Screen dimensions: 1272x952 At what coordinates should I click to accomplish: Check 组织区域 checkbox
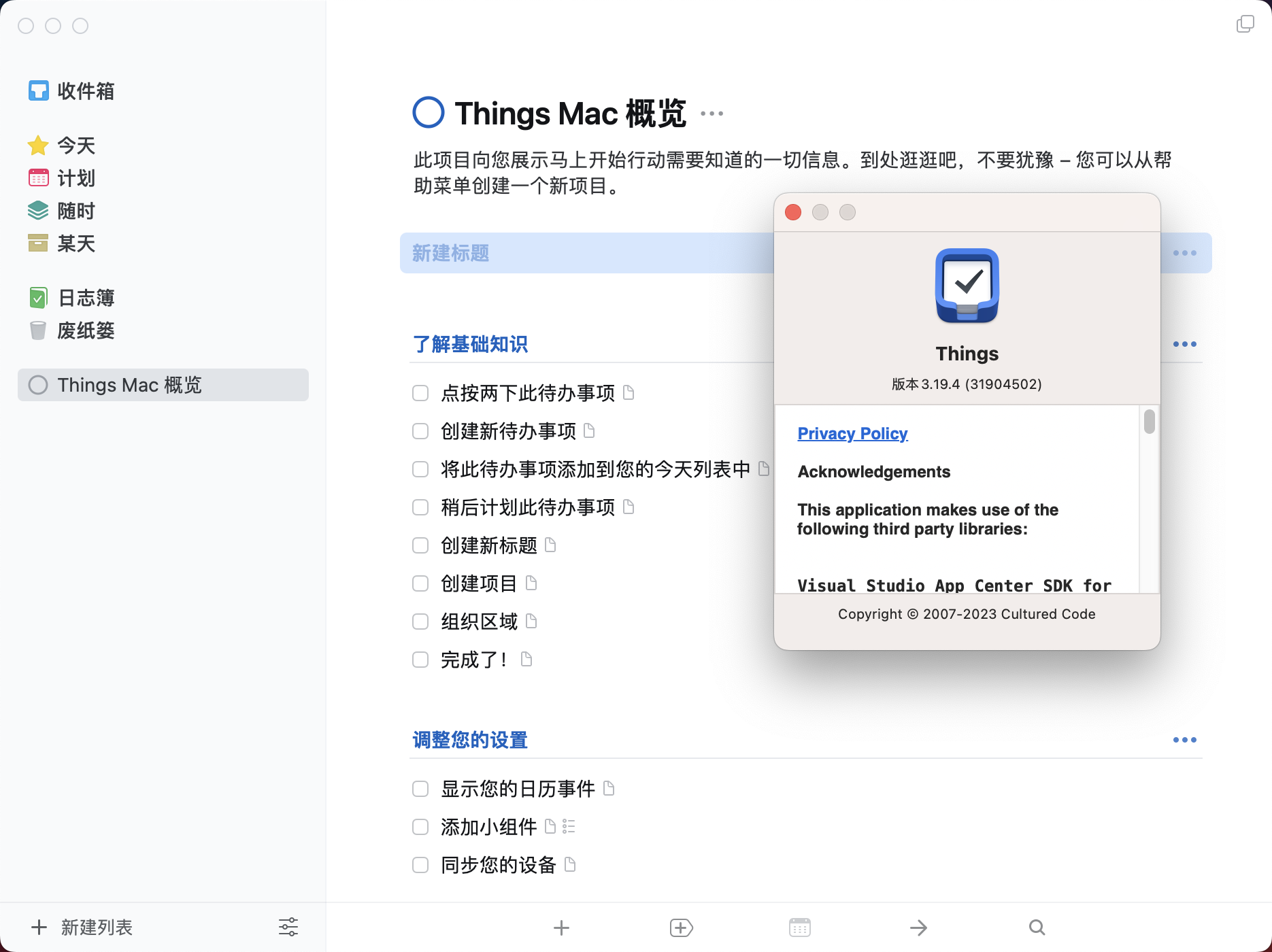[420, 622]
